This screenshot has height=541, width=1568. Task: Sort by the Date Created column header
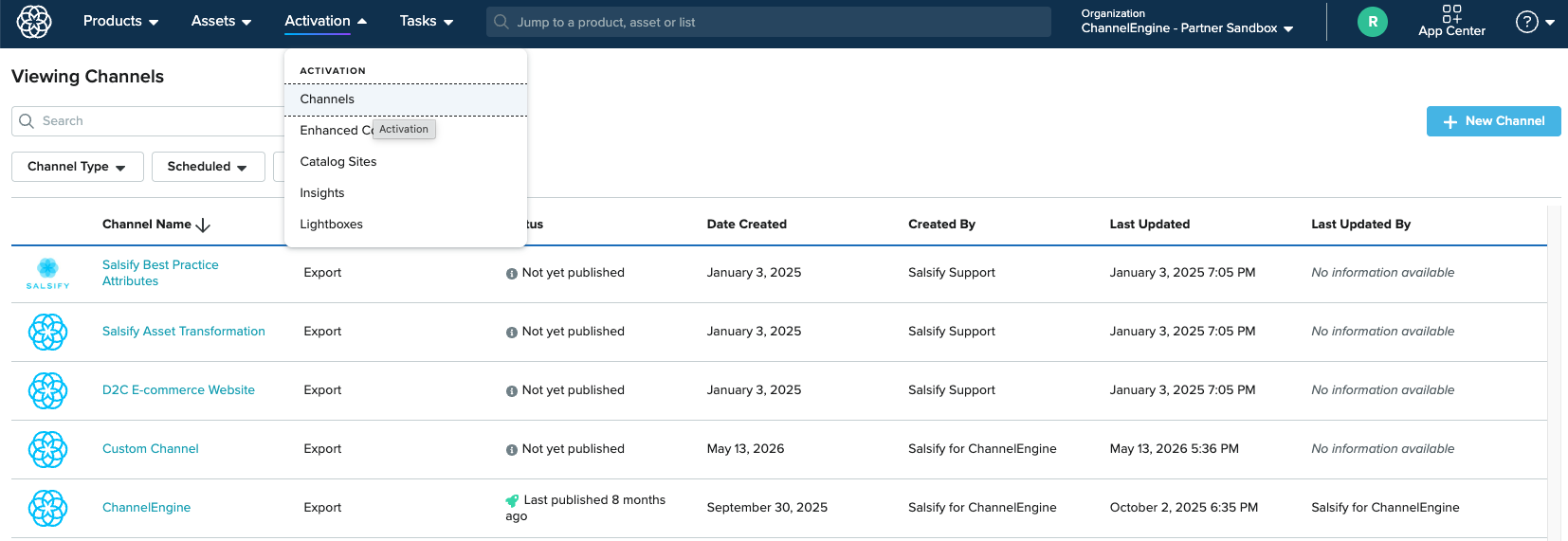(x=747, y=225)
